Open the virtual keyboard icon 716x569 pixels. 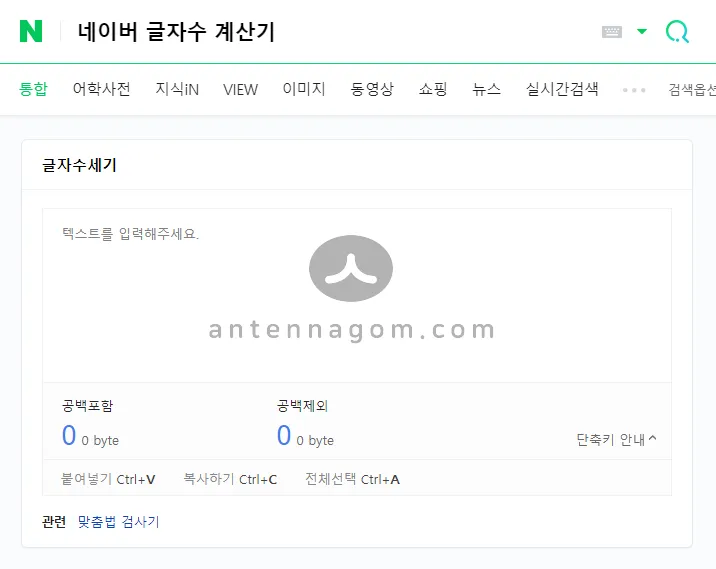[x=612, y=32]
